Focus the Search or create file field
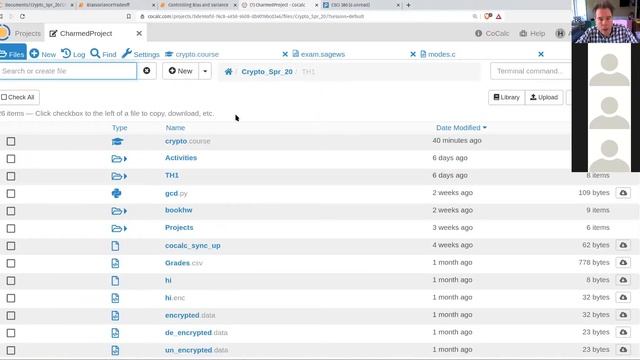The height and width of the screenshot is (360, 640). pyautogui.click(x=68, y=71)
